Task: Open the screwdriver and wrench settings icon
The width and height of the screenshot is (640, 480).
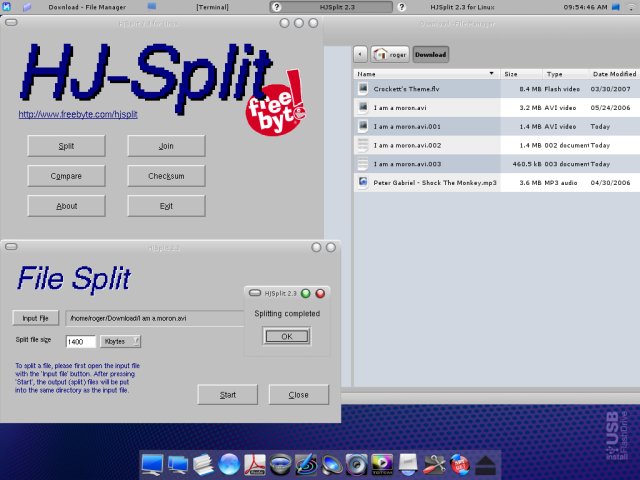Action: click(x=434, y=464)
